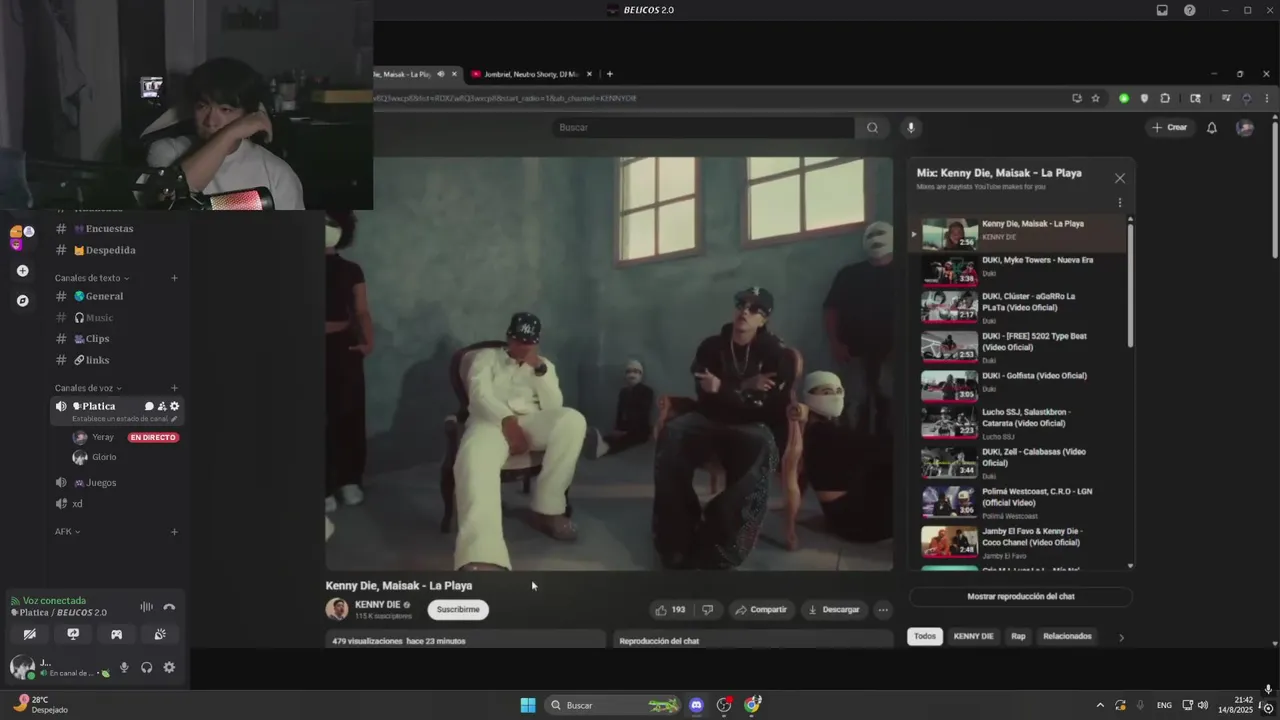The height and width of the screenshot is (720, 1280).
Task: Toggle Discord camera on
Action: click(x=29, y=634)
